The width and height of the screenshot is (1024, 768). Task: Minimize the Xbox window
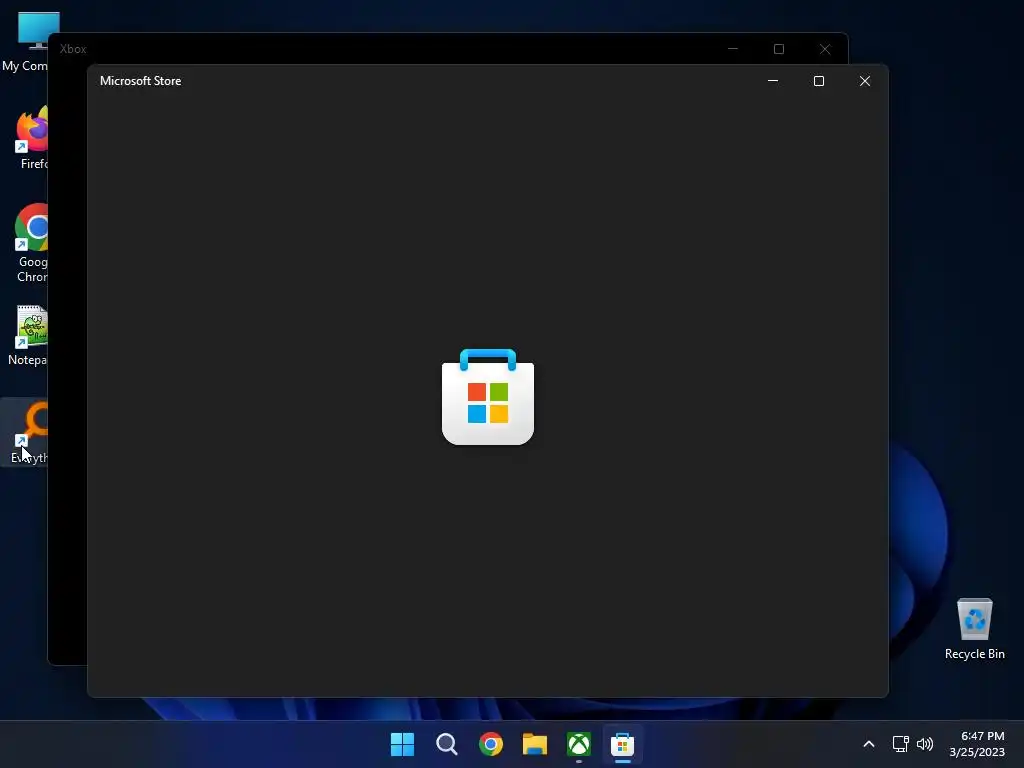click(733, 49)
